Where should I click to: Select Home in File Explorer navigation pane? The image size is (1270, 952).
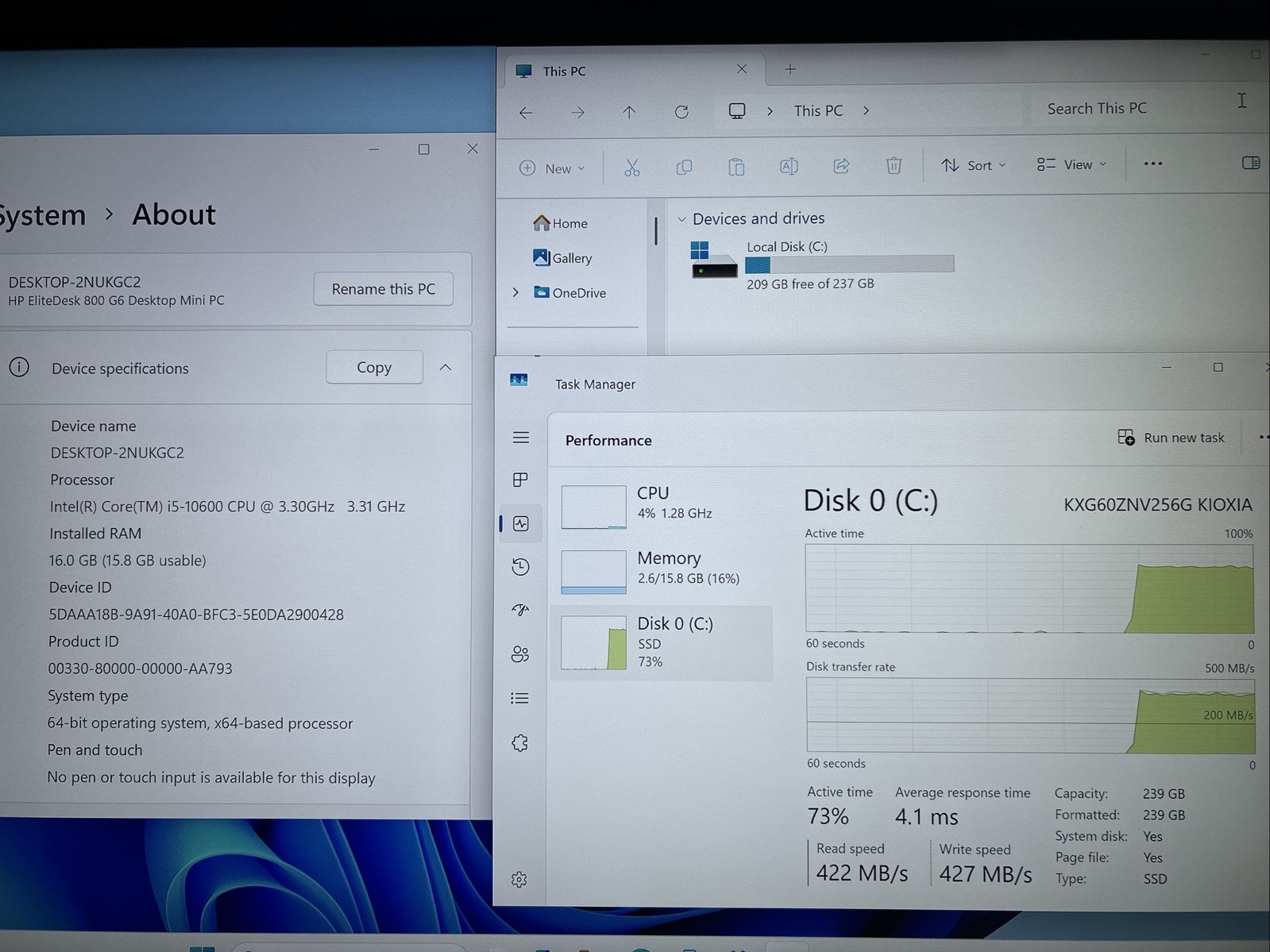point(561,223)
